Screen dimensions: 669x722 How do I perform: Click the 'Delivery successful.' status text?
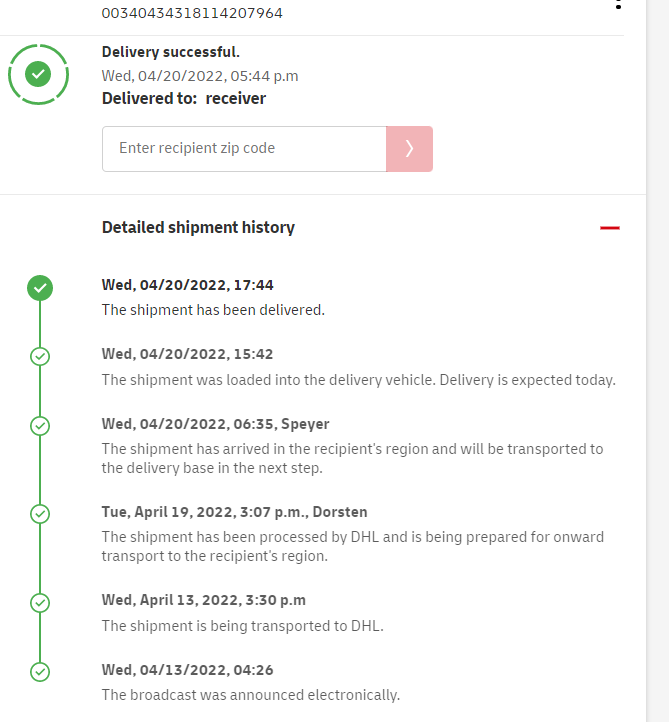click(171, 52)
